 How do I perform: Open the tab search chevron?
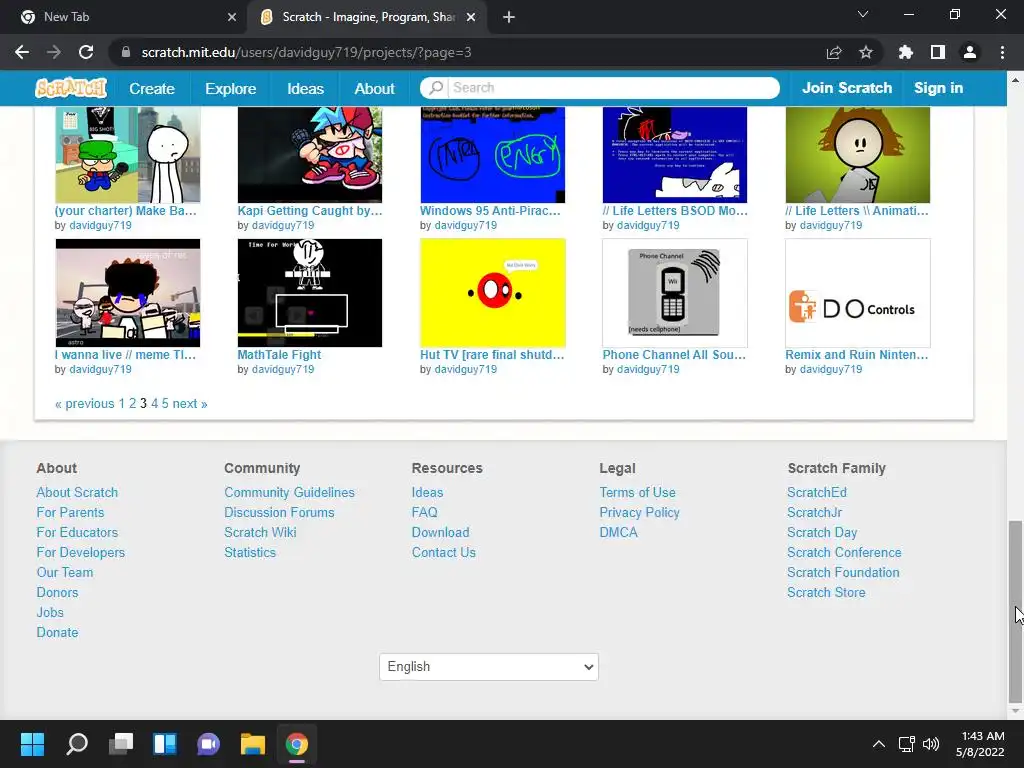863,14
